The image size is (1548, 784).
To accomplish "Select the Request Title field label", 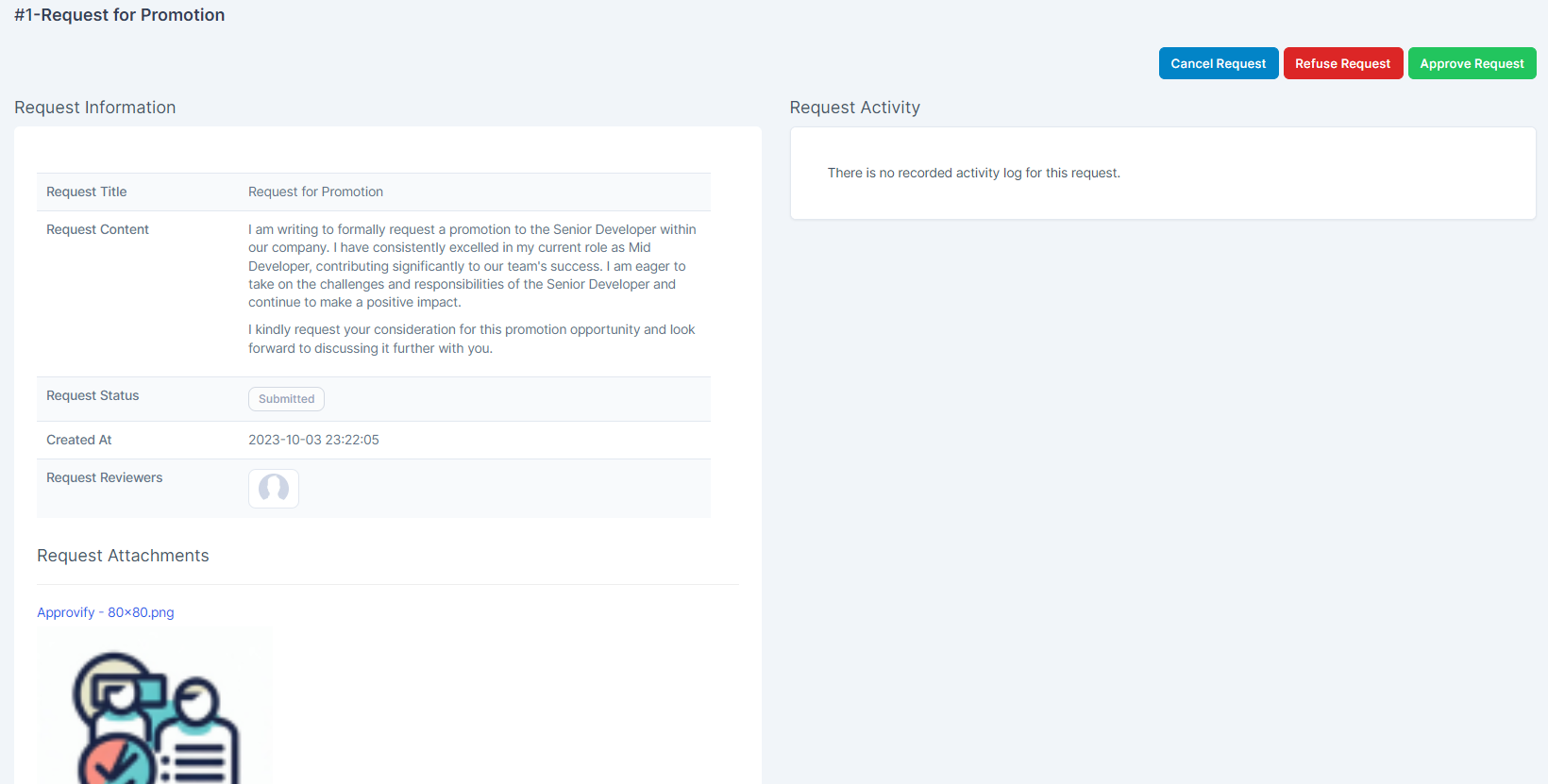I will (87, 192).
